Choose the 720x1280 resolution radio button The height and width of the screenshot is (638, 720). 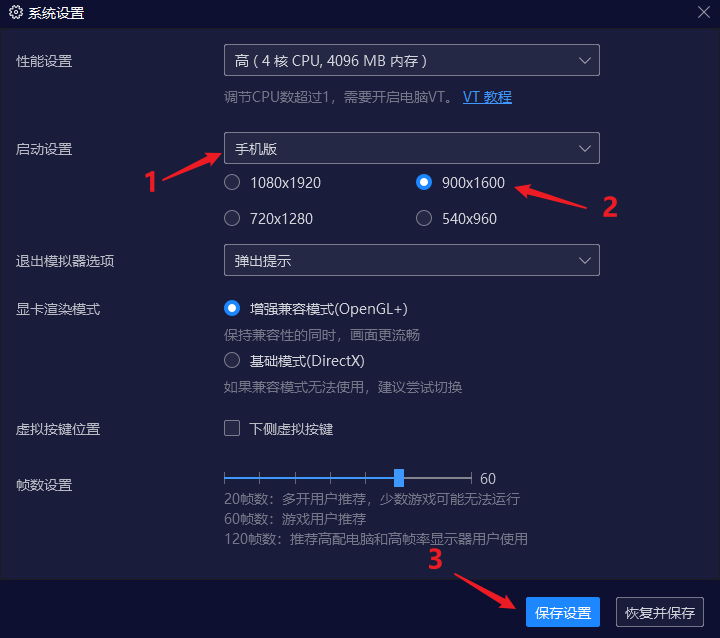pyautogui.click(x=232, y=218)
